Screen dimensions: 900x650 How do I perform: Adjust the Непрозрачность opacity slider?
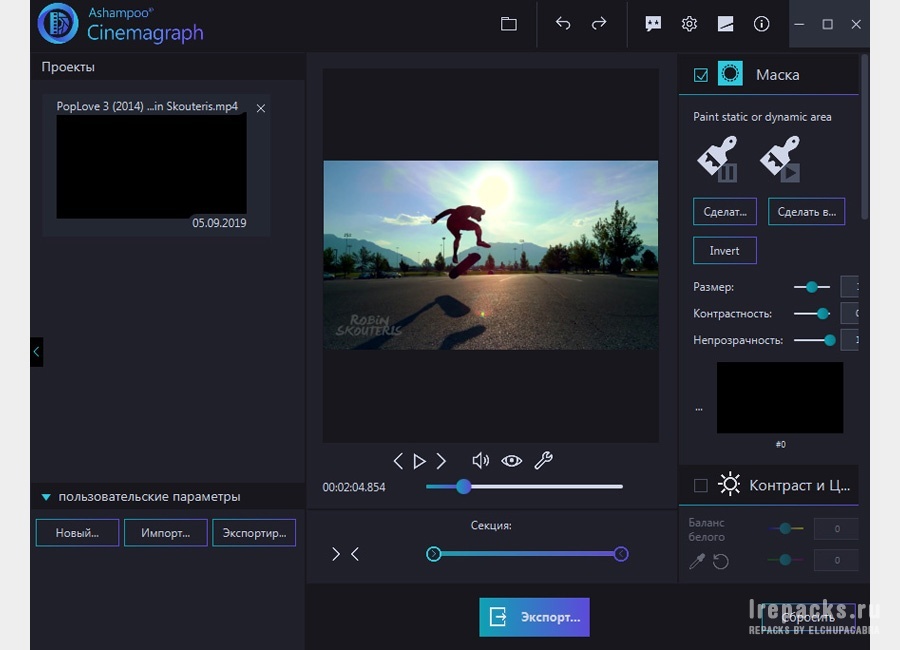click(814, 341)
